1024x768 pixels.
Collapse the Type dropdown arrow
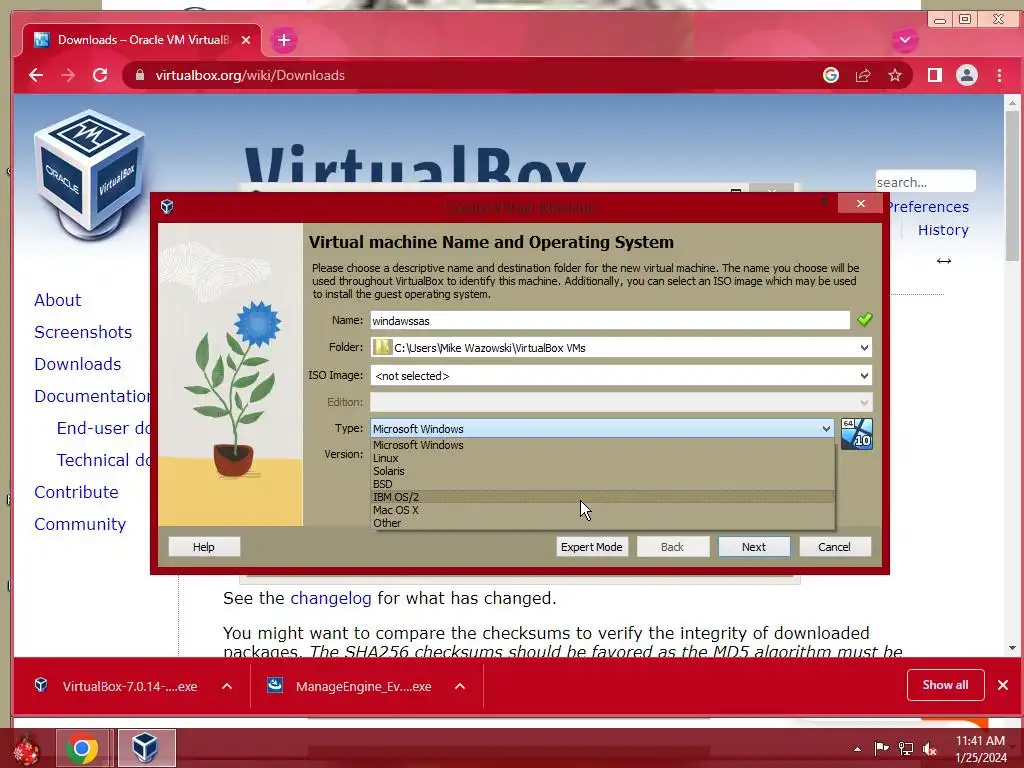(x=826, y=428)
